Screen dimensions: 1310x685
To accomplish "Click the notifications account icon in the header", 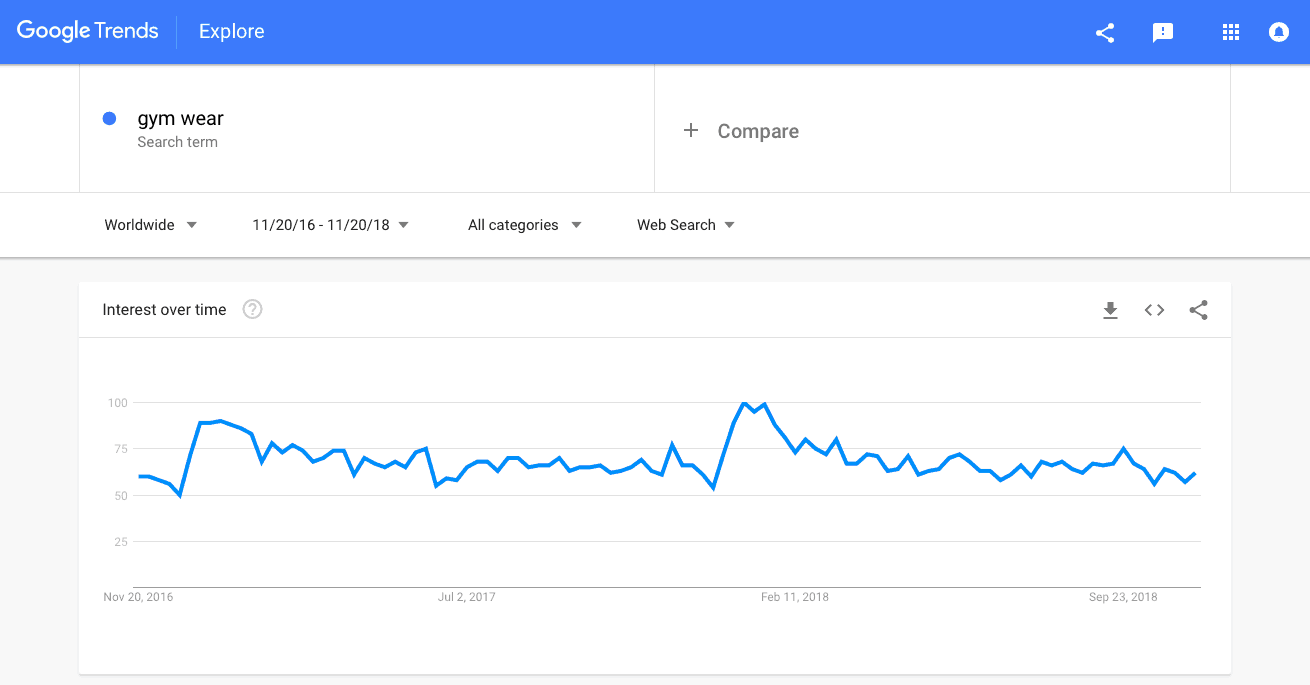I will (1278, 32).
